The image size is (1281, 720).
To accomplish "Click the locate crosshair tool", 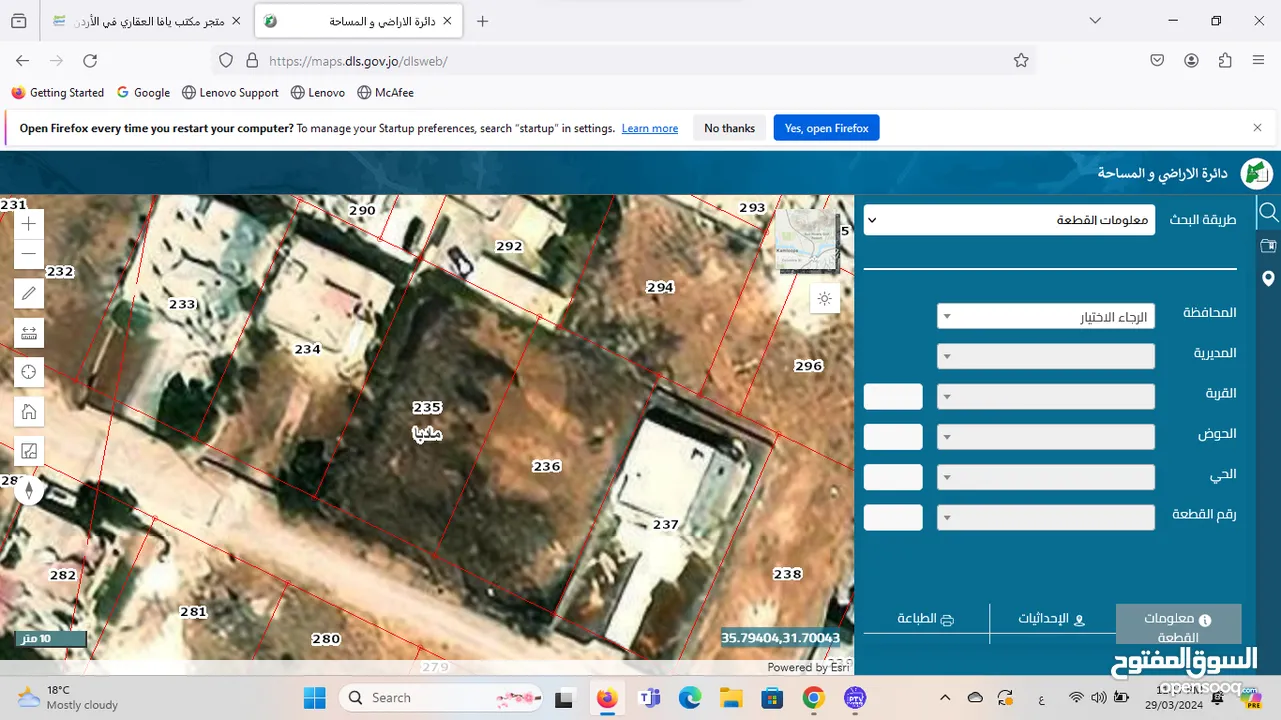I will click(29, 372).
